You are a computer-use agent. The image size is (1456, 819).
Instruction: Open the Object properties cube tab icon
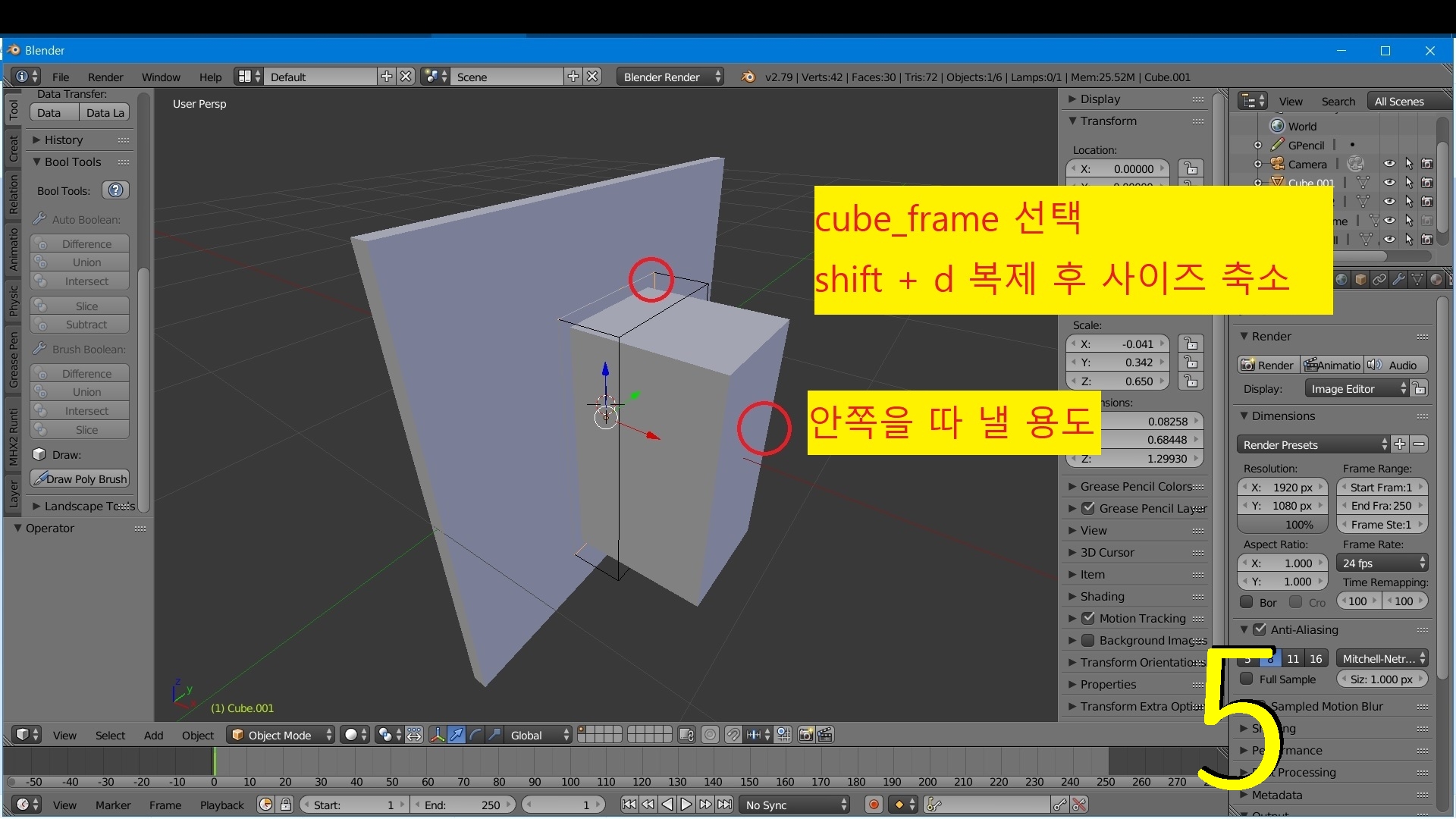(1361, 280)
